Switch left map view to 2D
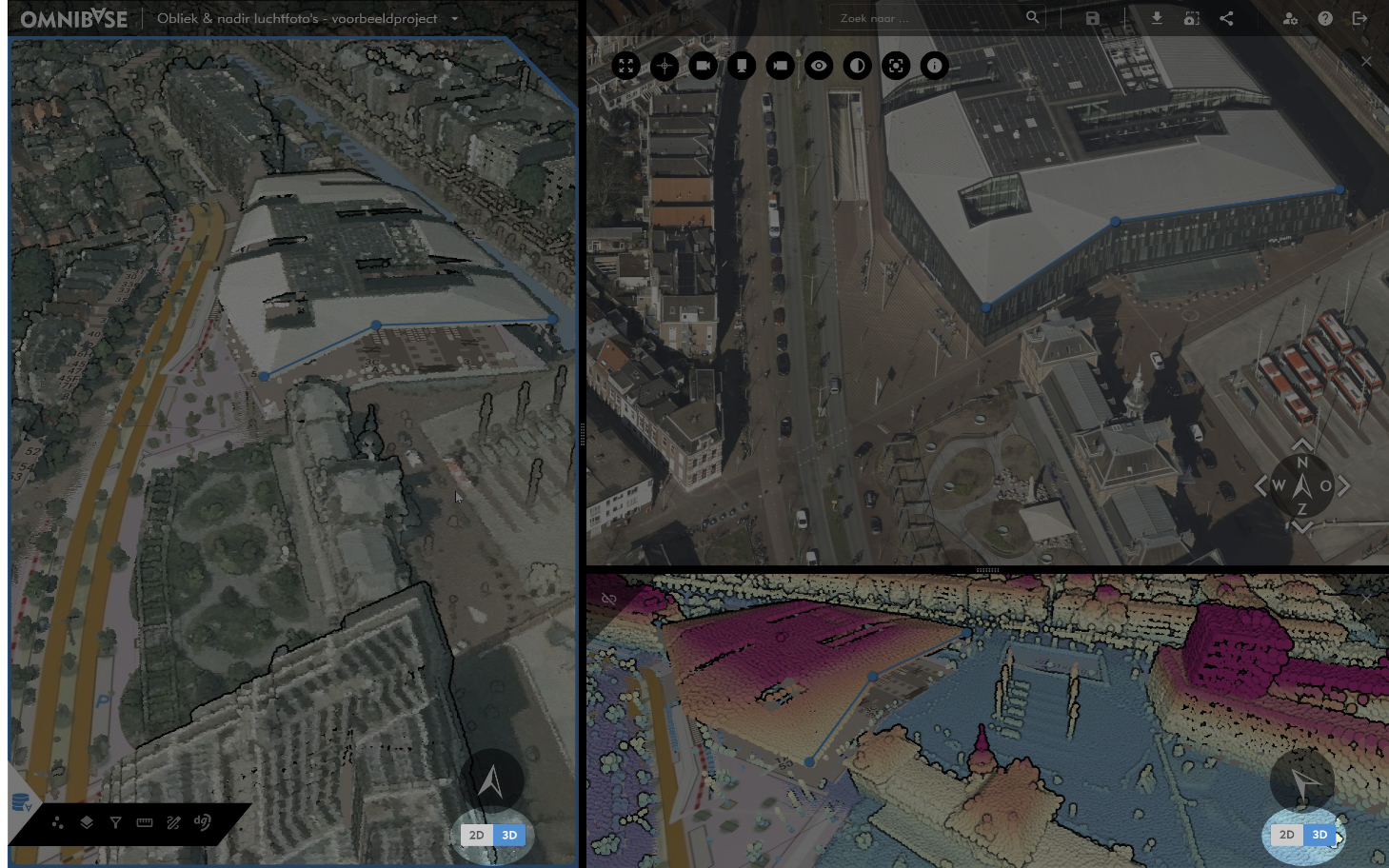 [x=476, y=835]
